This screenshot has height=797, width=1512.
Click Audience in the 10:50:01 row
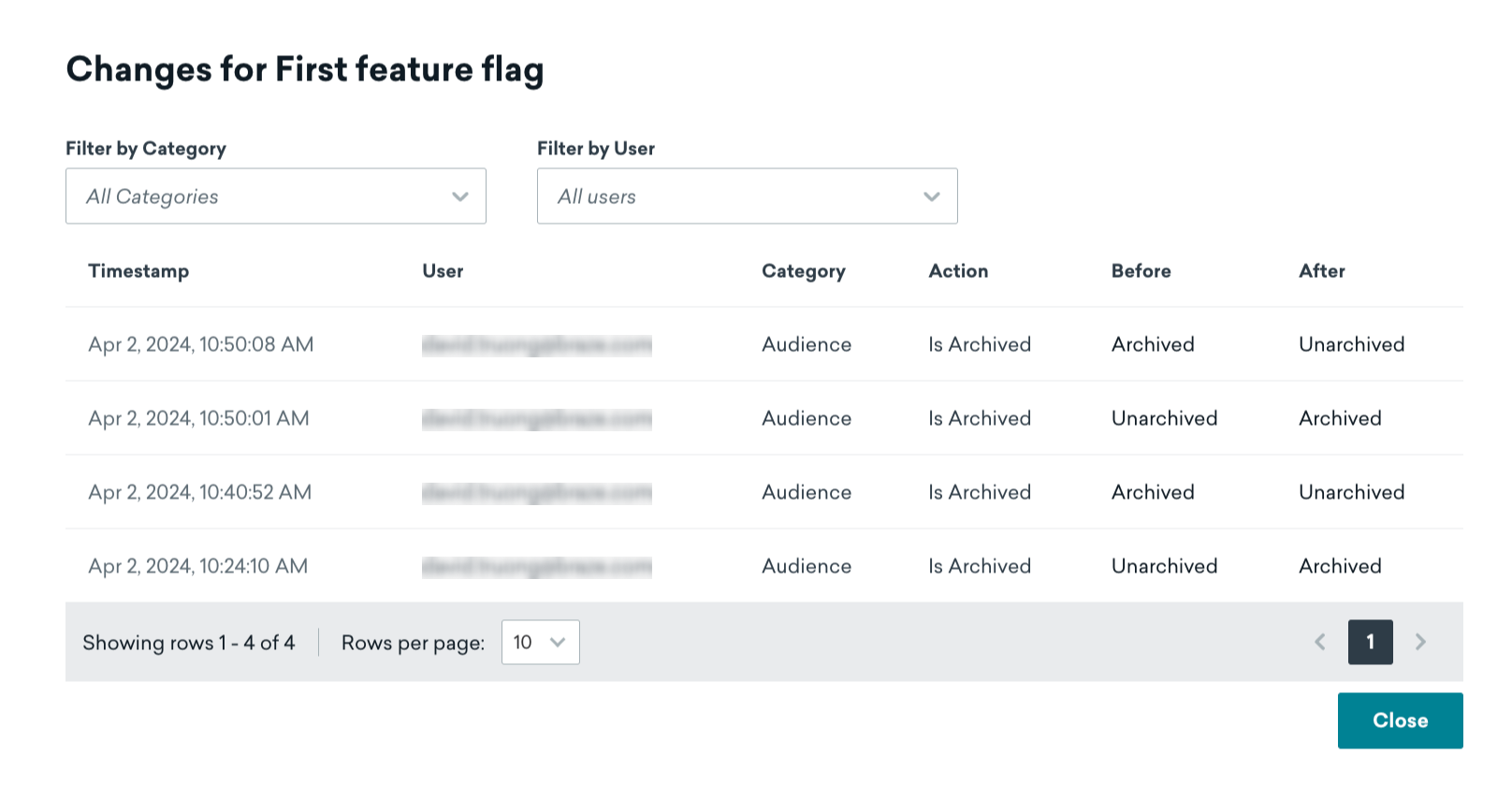(807, 418)
